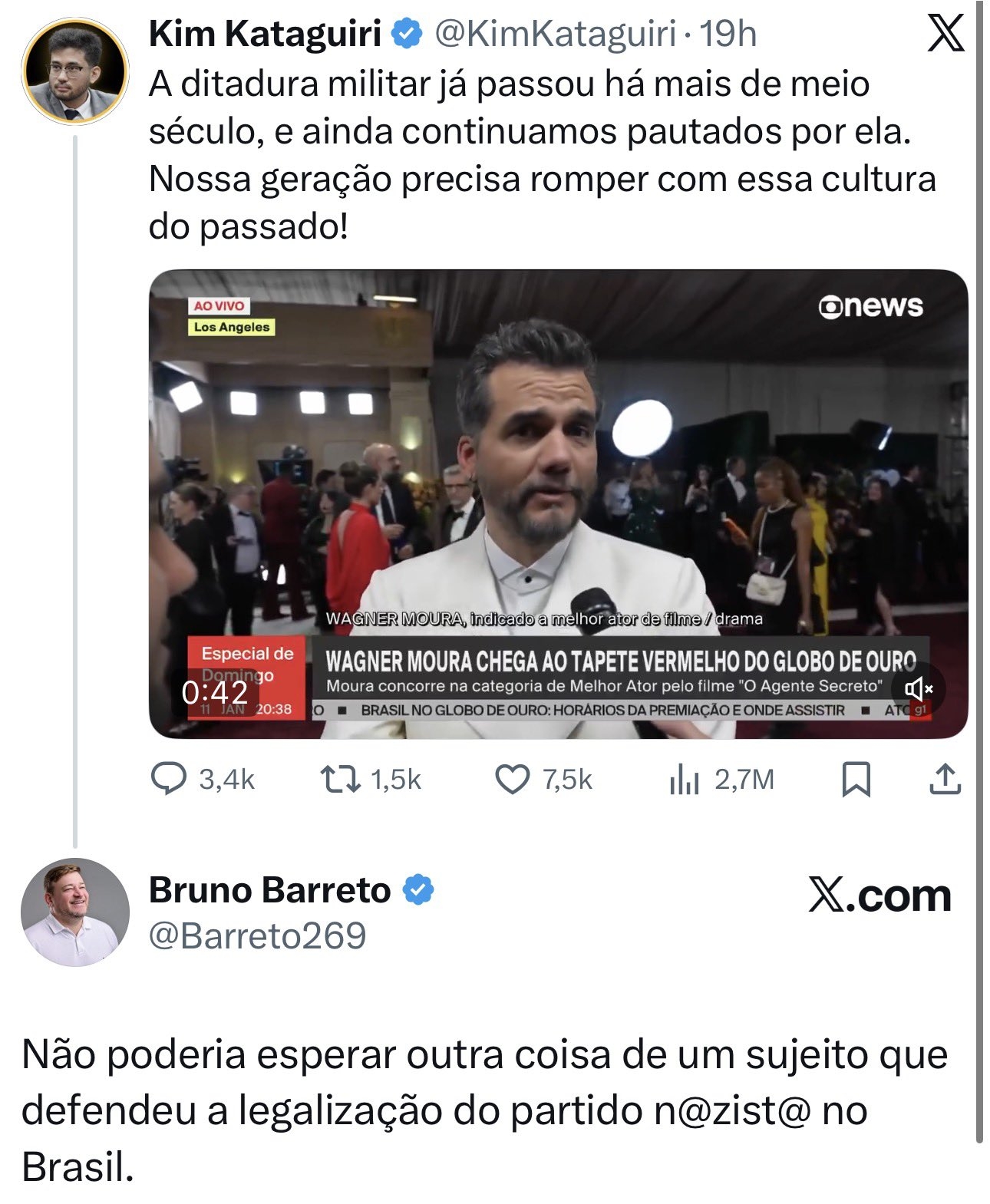This screenshot has height=1204, width=990.
Task: Repost the tweet using the retweet icon
Action: (340, 780)
